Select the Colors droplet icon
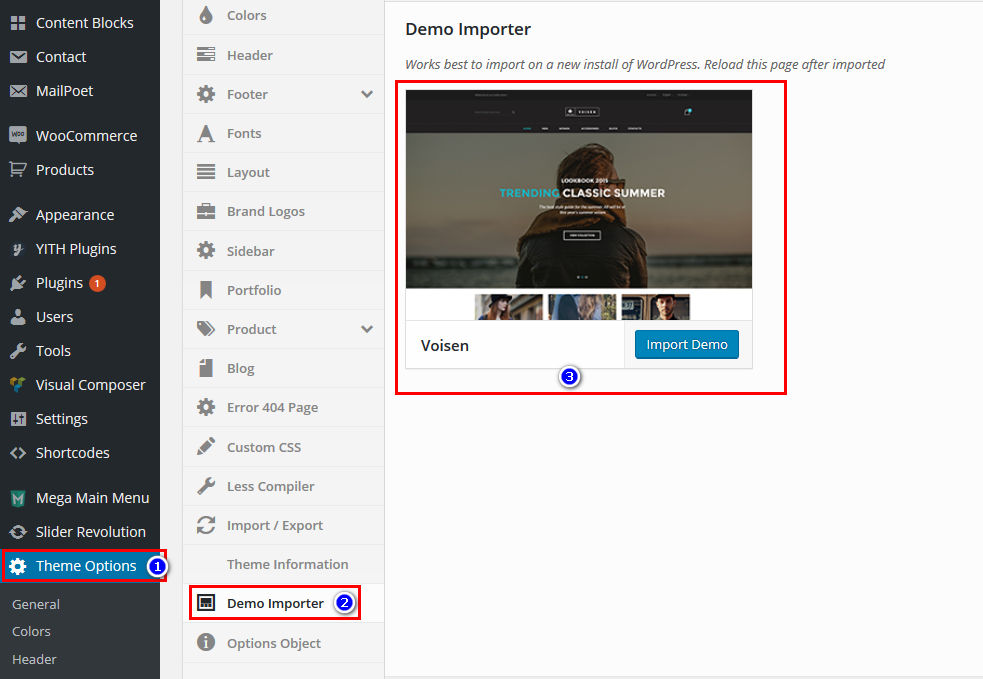The height and width of the screenshot is (679, 983). 207,16
